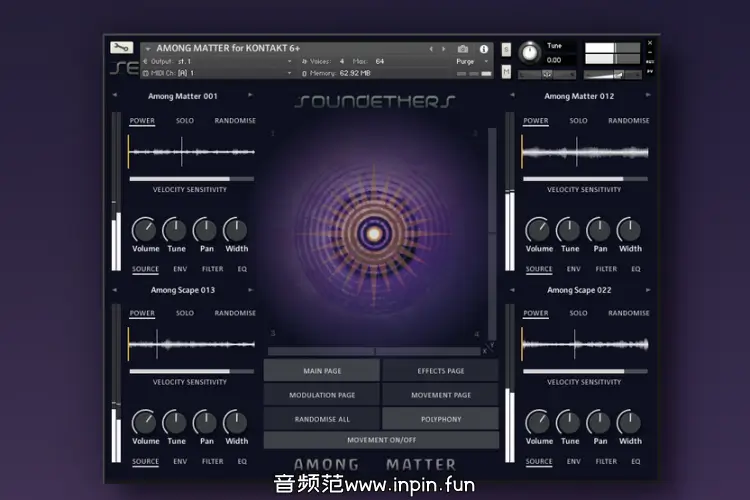Image resolution: width=750 pixels, height=500 pixels.
Task: Open the Output st.1 dropdown
Action: click(x=289, y=61)
